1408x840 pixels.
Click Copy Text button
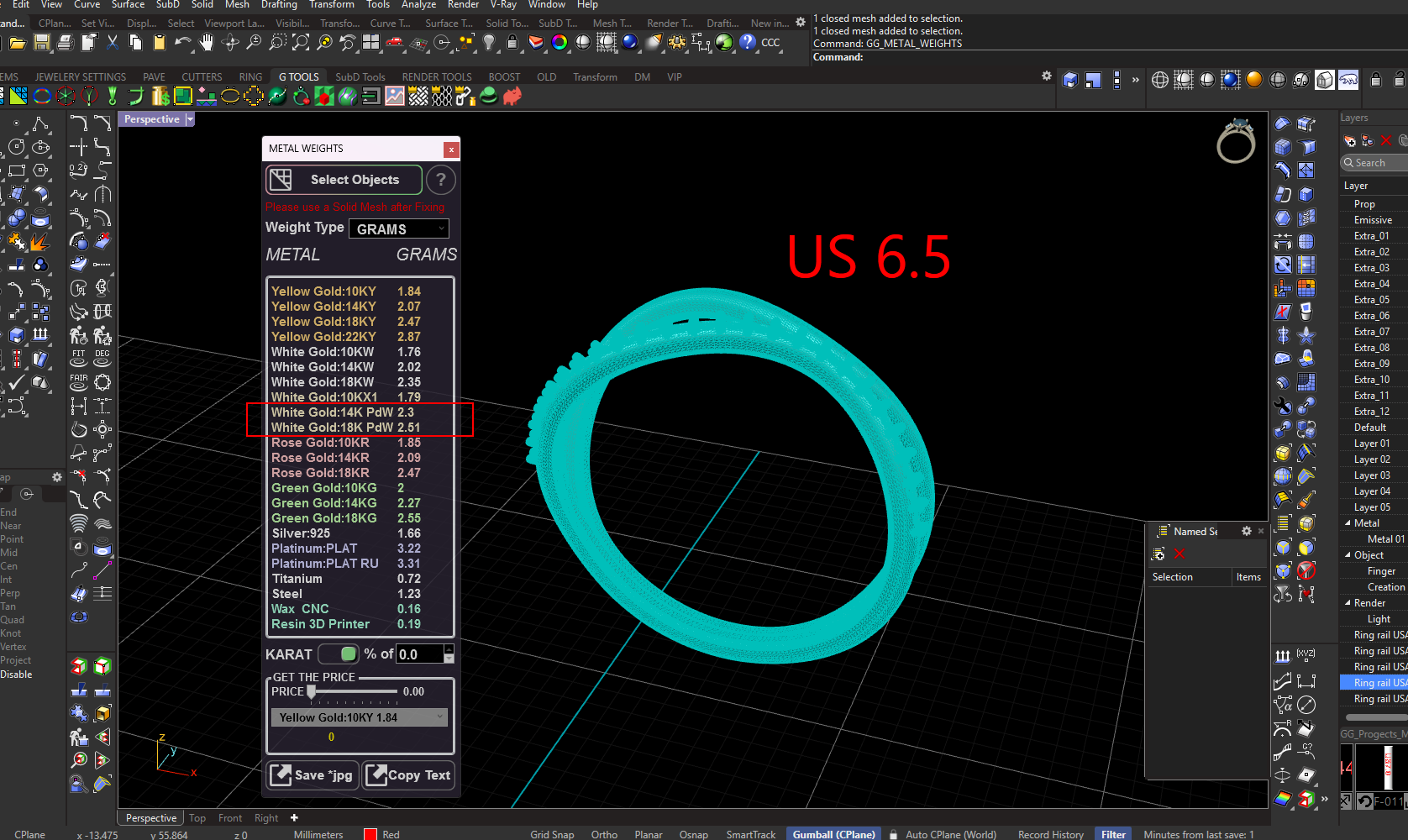[x=408, y=775]
